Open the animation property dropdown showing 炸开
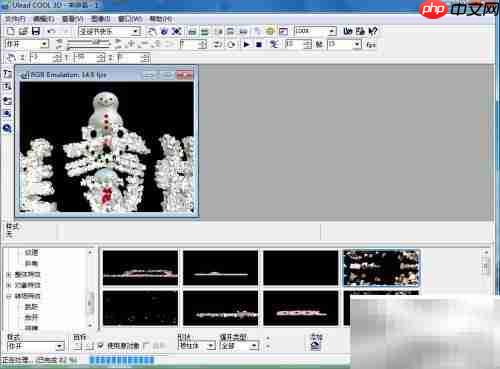This screenshot has height=369, width=500. (x=27, y=44)
